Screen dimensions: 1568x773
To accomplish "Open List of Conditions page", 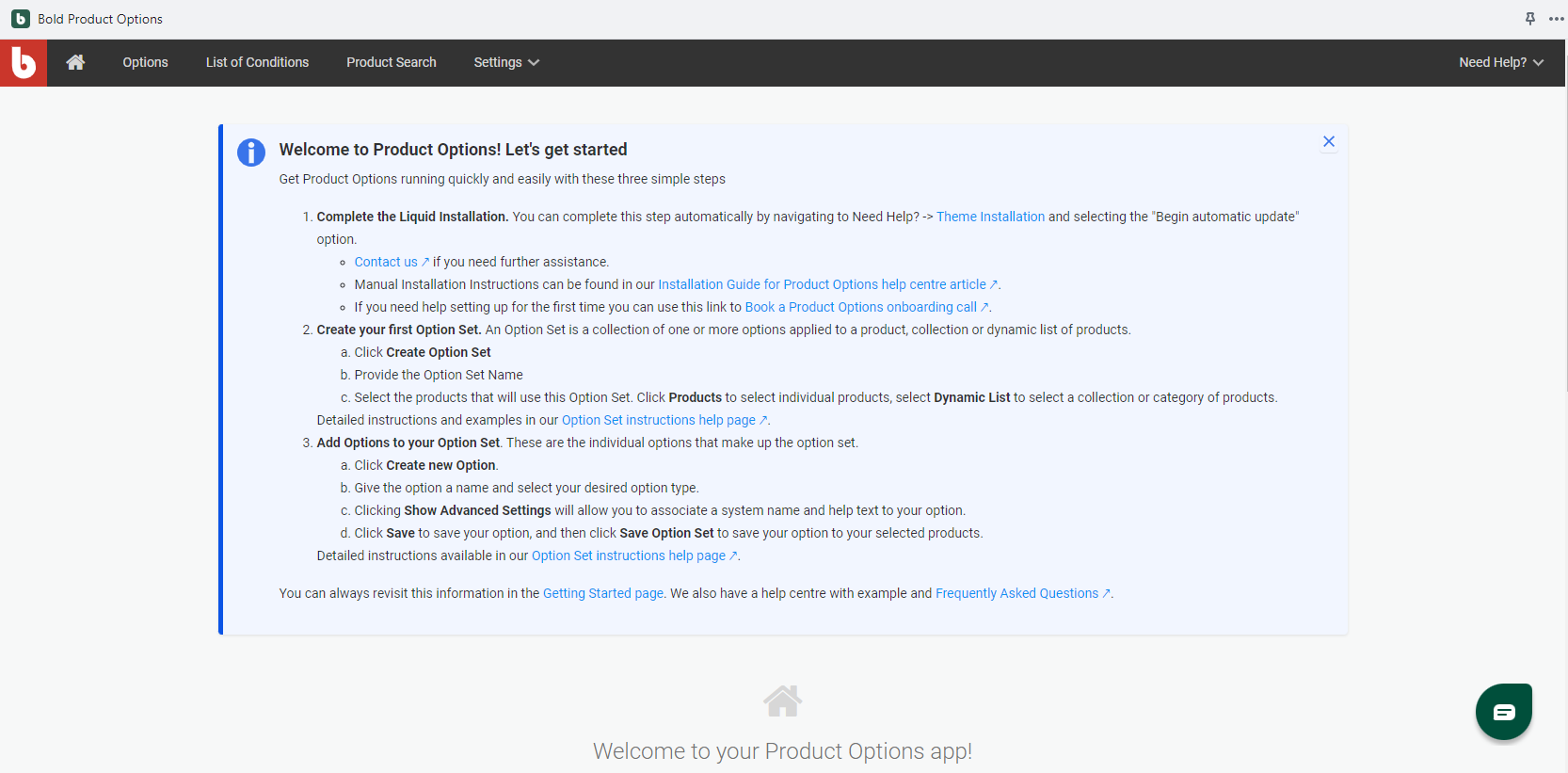I will click(x=257, y=62).
